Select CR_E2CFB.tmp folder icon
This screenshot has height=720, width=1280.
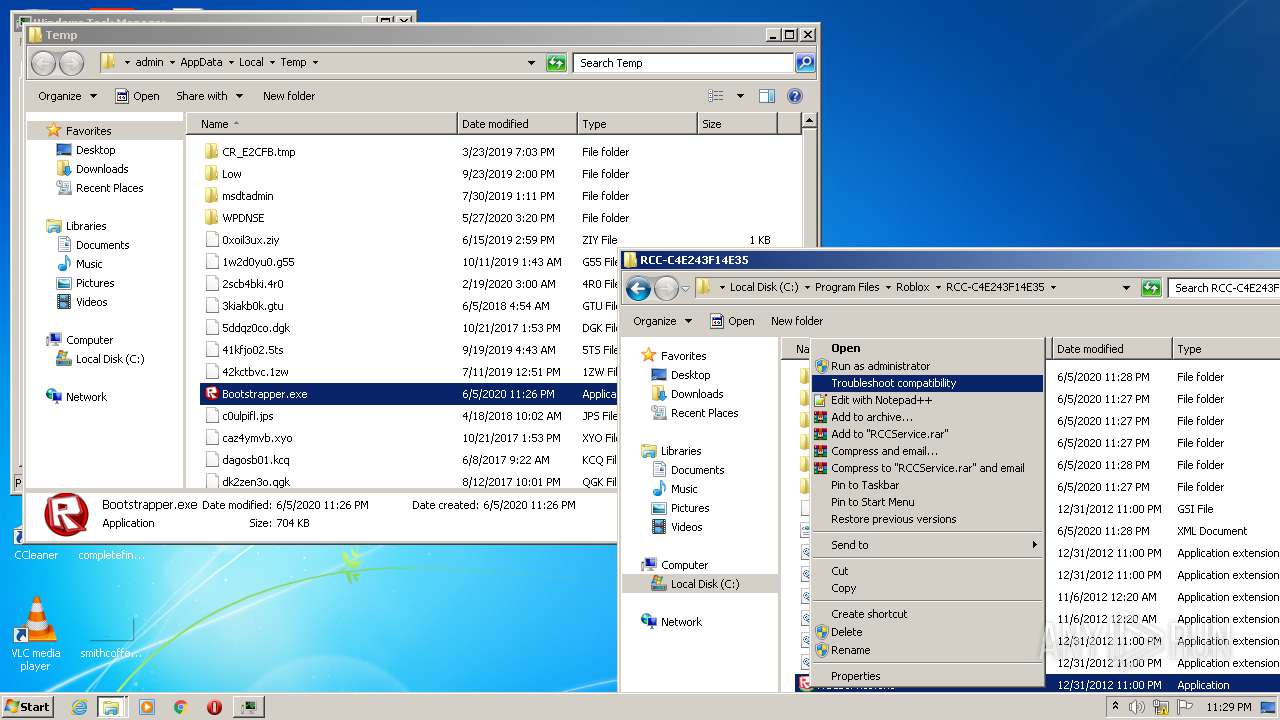click(x=211, y=152)
